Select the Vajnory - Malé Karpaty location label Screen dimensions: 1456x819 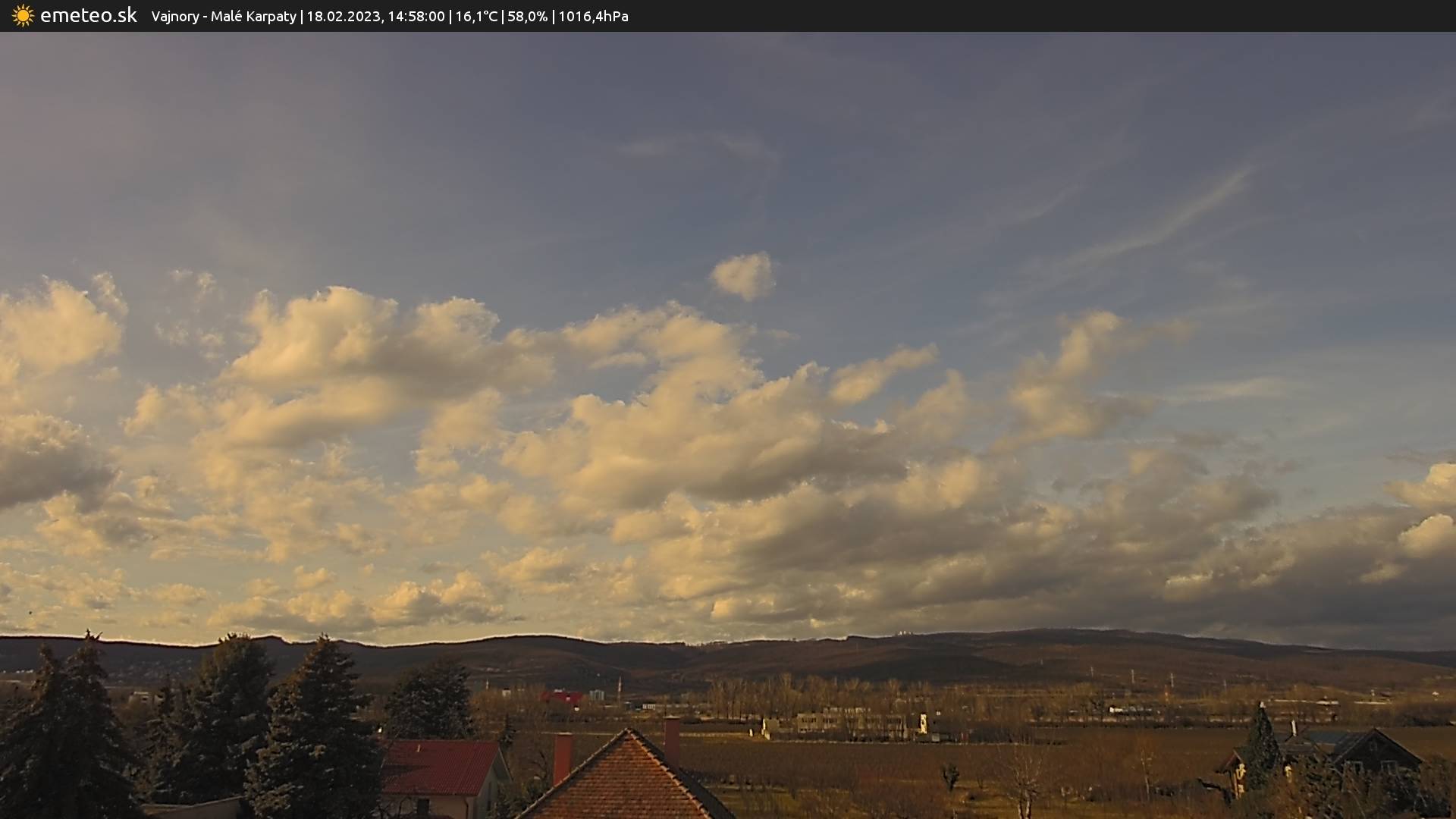(x=224, y=17)
